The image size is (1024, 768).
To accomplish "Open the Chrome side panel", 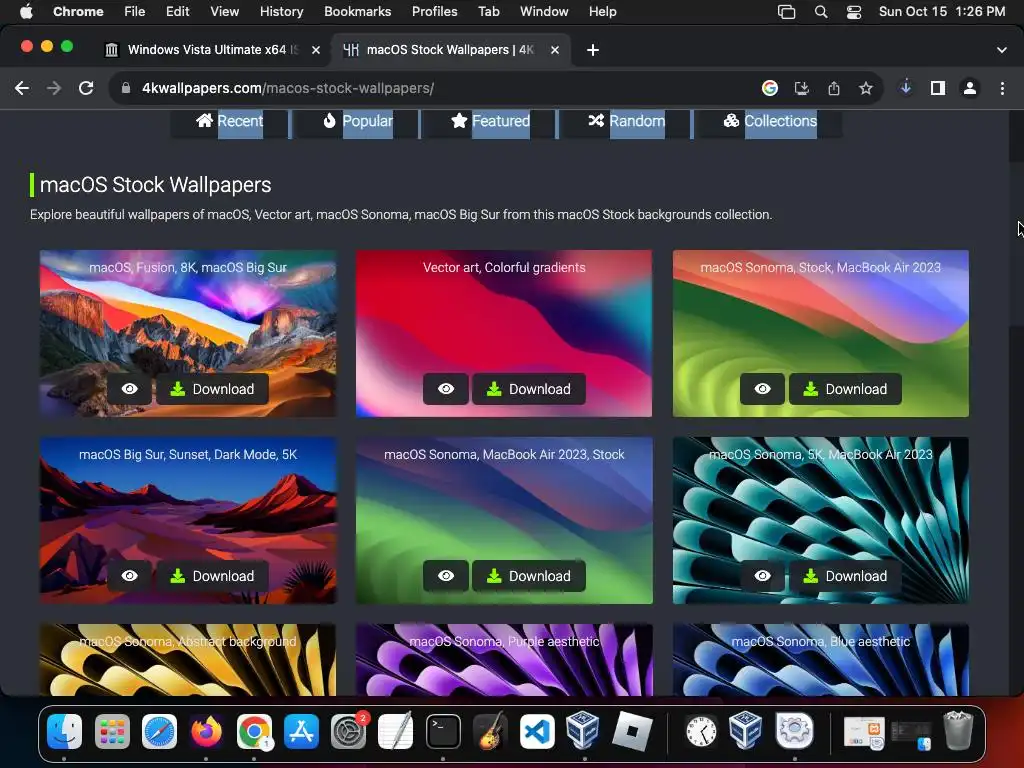I will point(938,88).
